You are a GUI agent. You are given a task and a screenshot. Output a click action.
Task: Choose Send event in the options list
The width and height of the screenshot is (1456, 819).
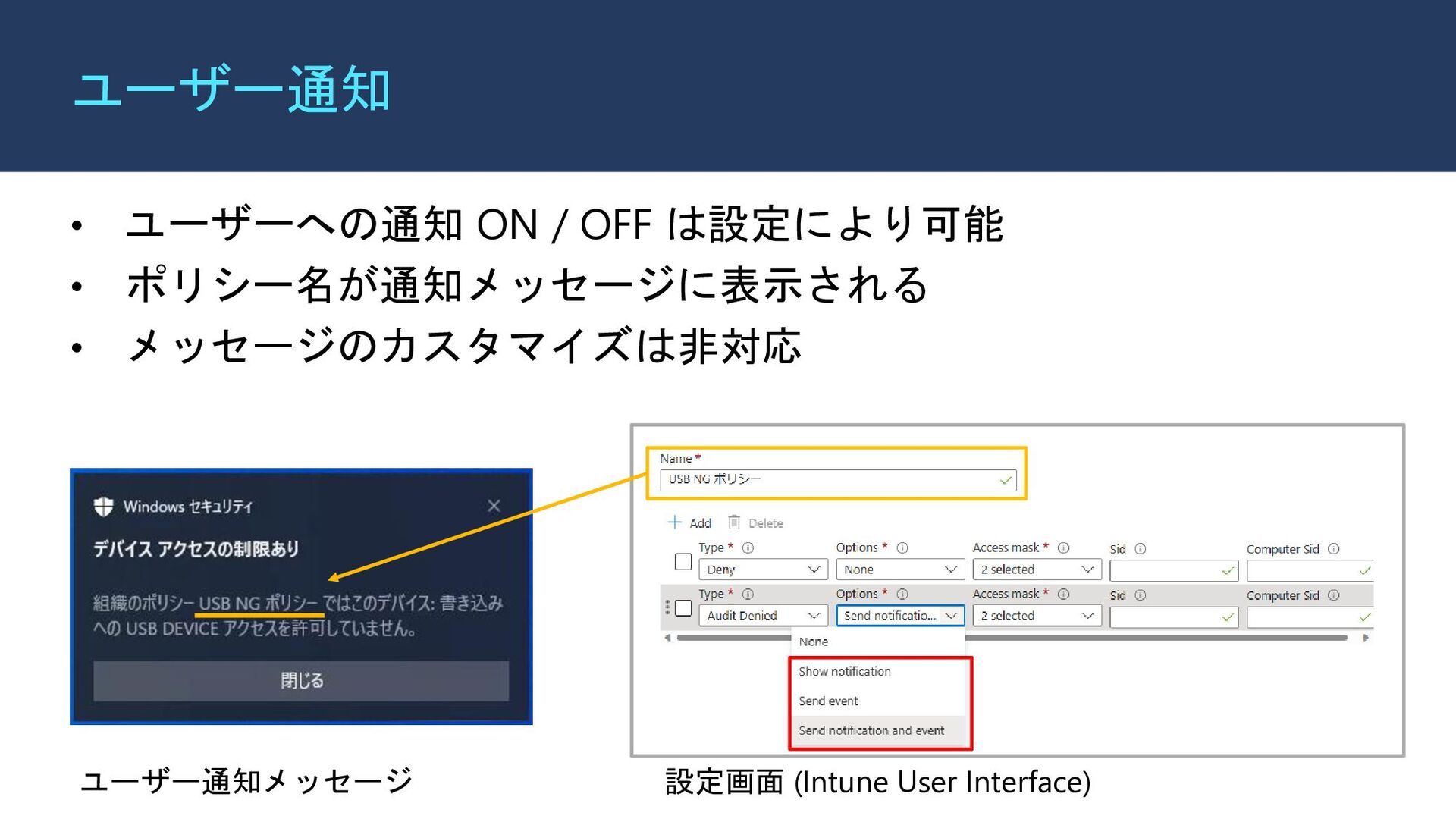click(880, 701)
